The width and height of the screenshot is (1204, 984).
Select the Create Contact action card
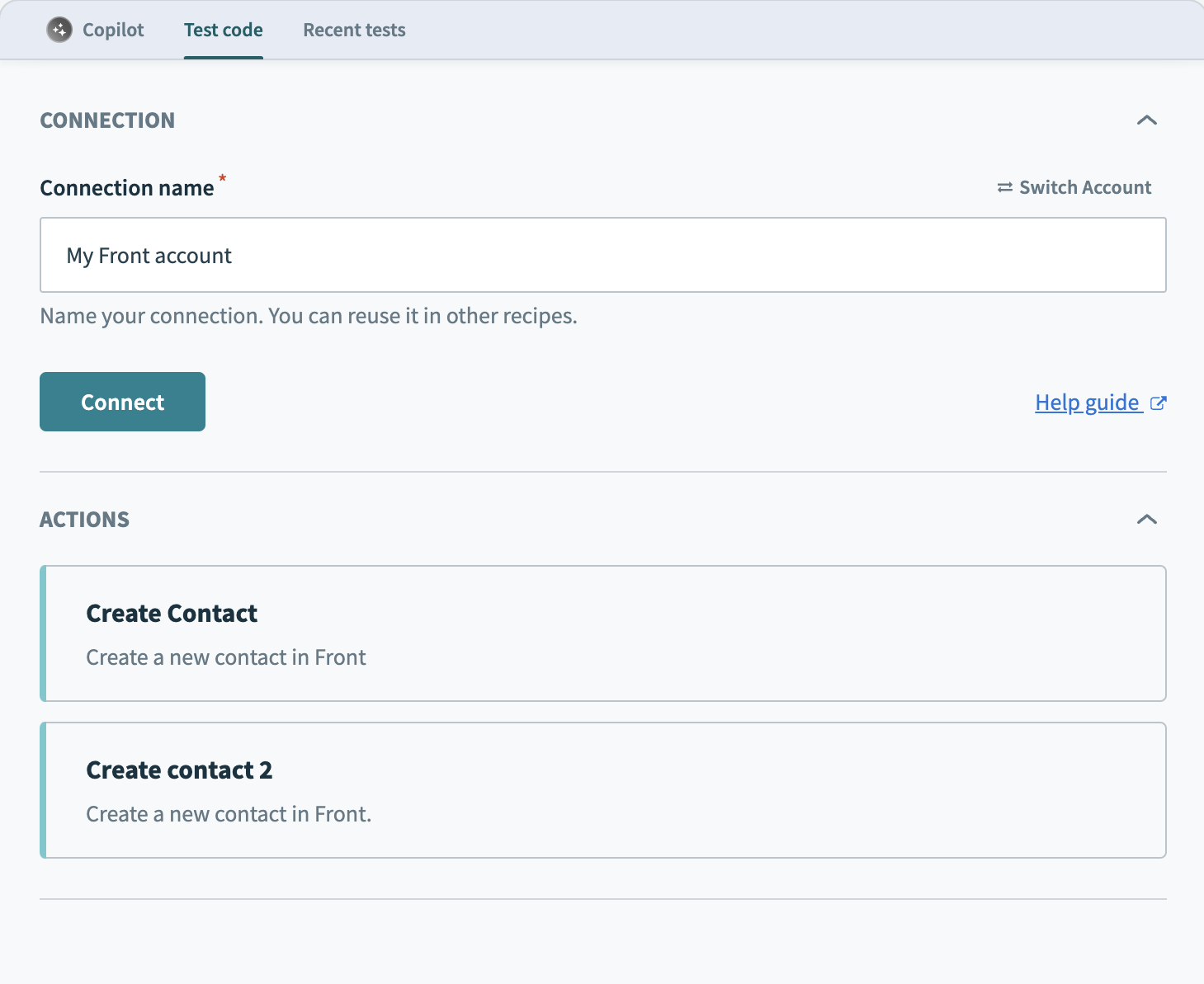click(660, 633)
